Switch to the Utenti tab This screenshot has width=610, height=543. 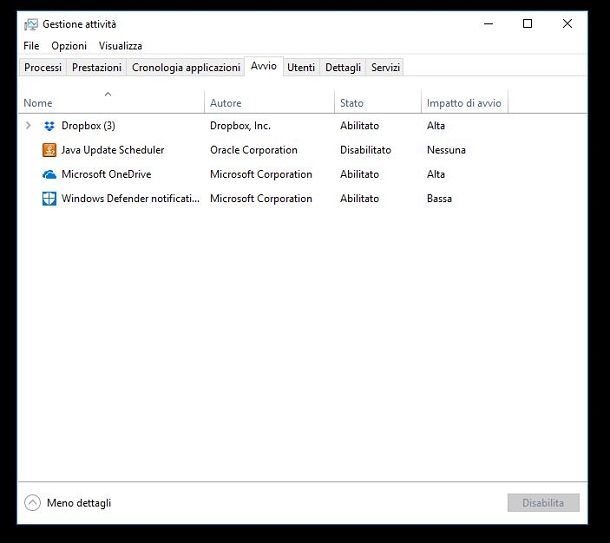tap(301, 68)
